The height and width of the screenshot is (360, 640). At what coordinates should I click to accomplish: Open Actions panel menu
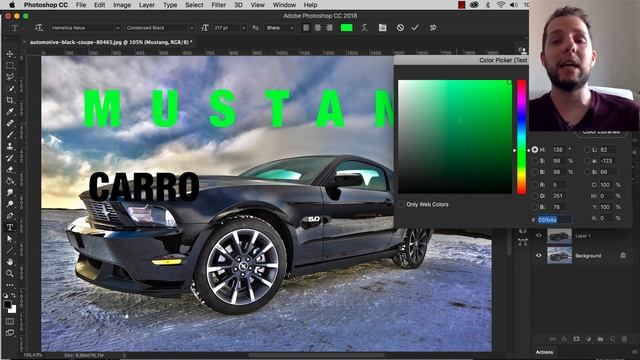point(634,351)
